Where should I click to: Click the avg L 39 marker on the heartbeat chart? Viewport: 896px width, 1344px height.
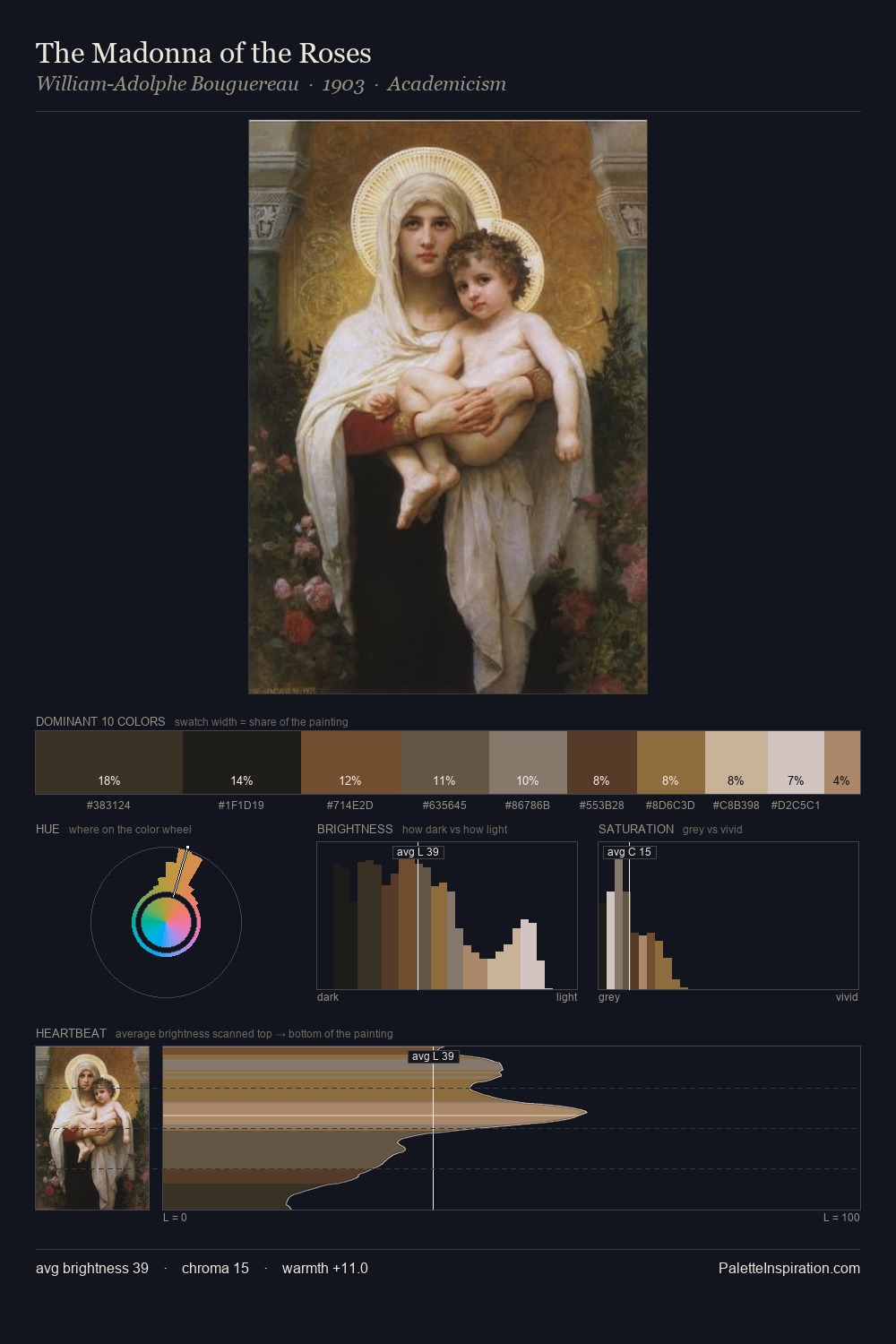(x=434, y=1056)
